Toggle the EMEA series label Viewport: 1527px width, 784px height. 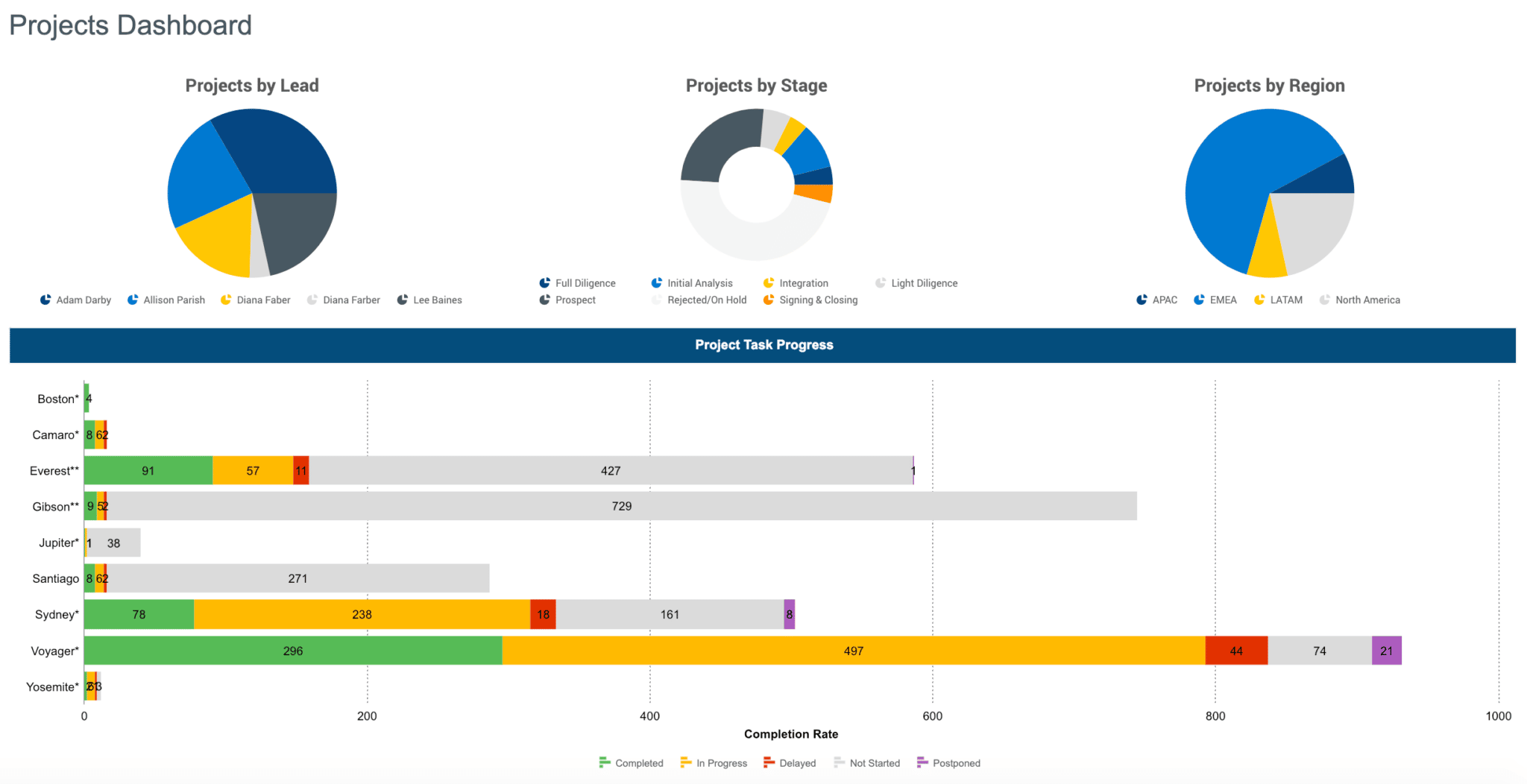(1223, 300)
